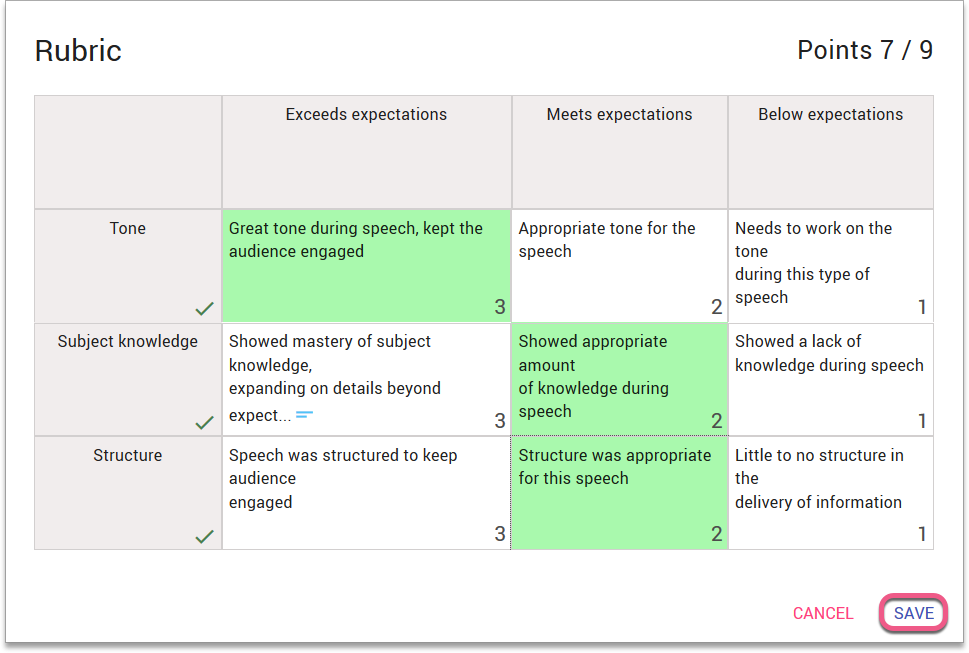The image size is (969, 653).
Task: Click the 'Tone' criterion label
Action: pyautogui.click(x=128, y=229)
